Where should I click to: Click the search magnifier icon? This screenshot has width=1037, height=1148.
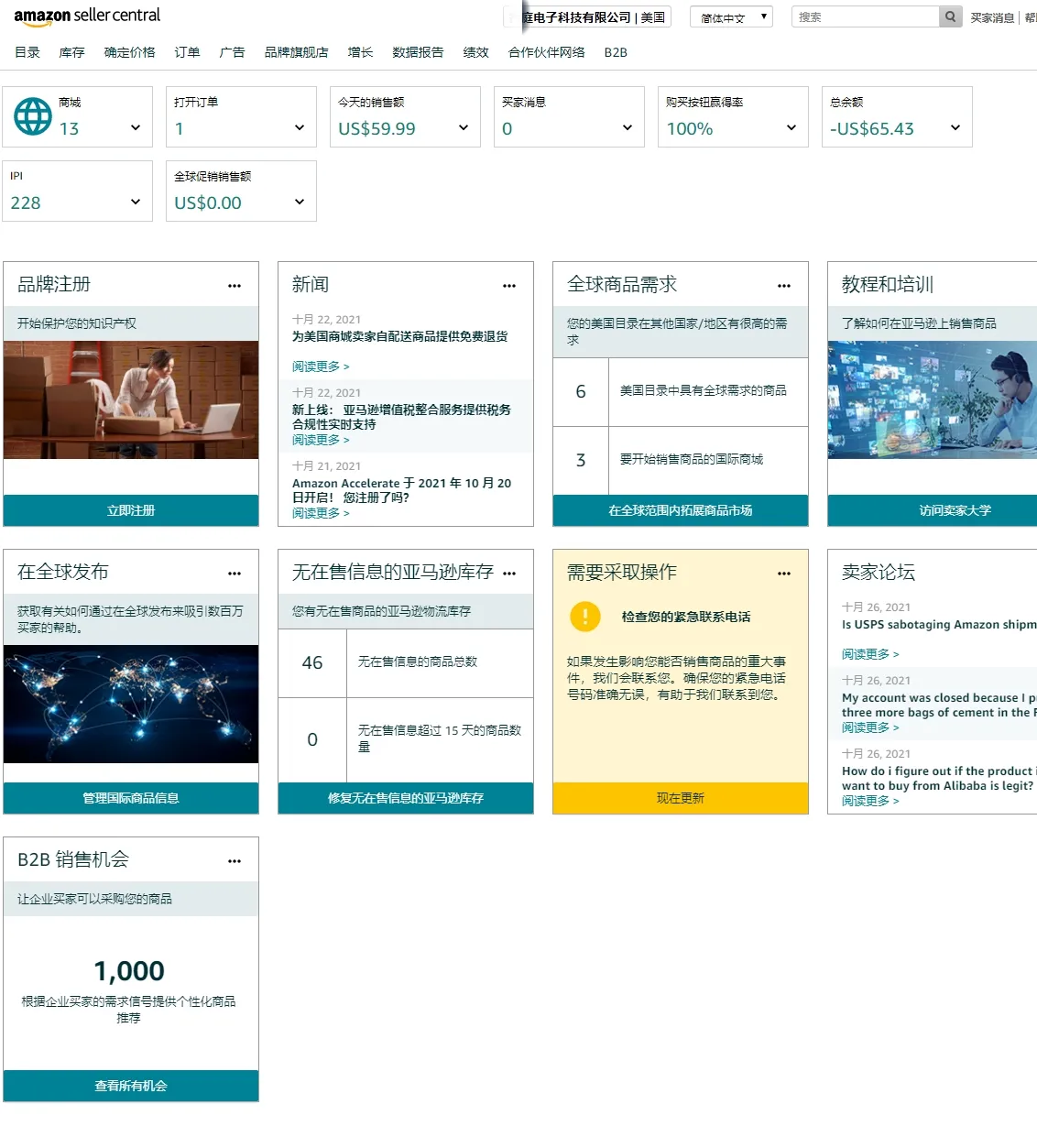[x=951, y=16]
